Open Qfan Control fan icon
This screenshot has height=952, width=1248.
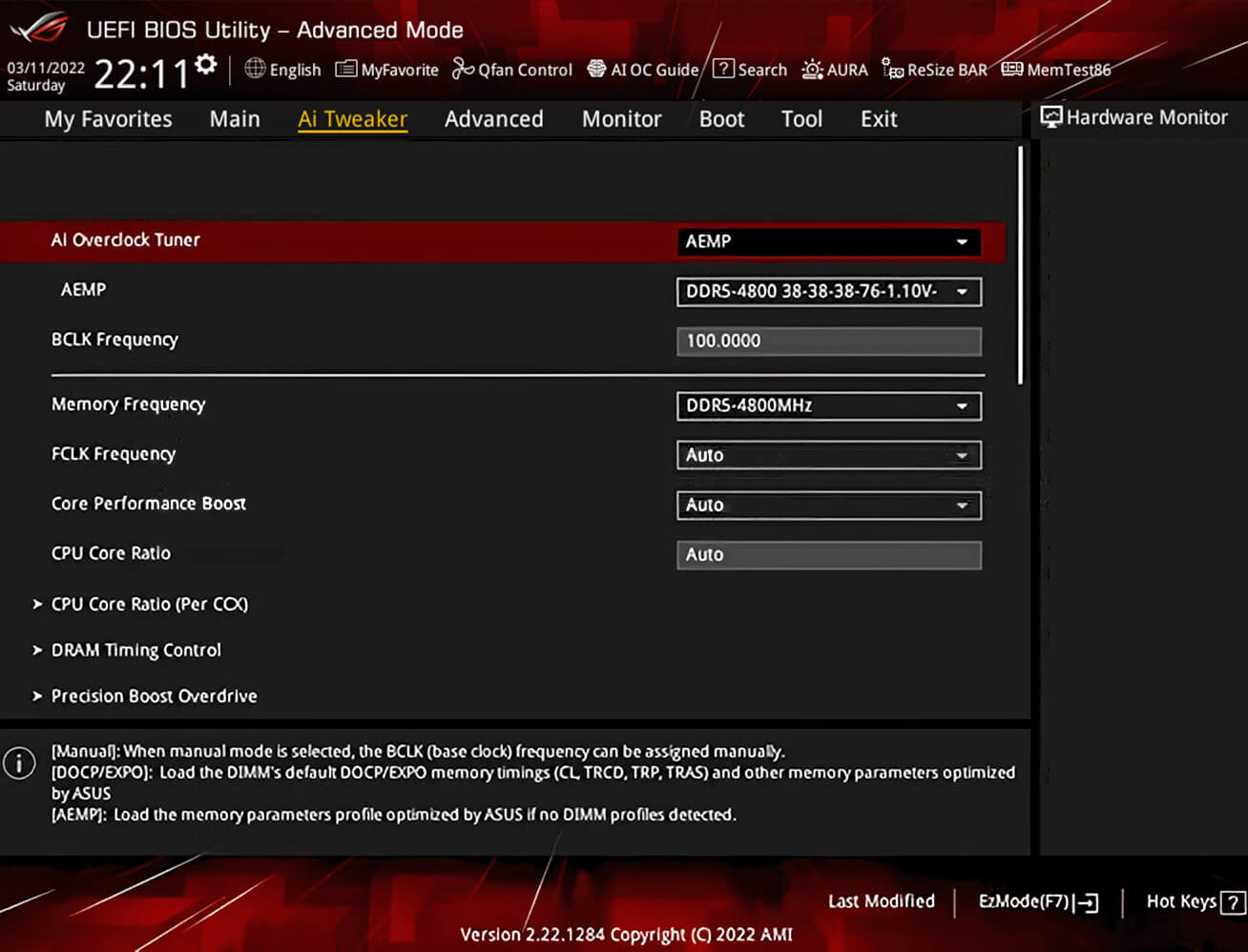[463, 69]
